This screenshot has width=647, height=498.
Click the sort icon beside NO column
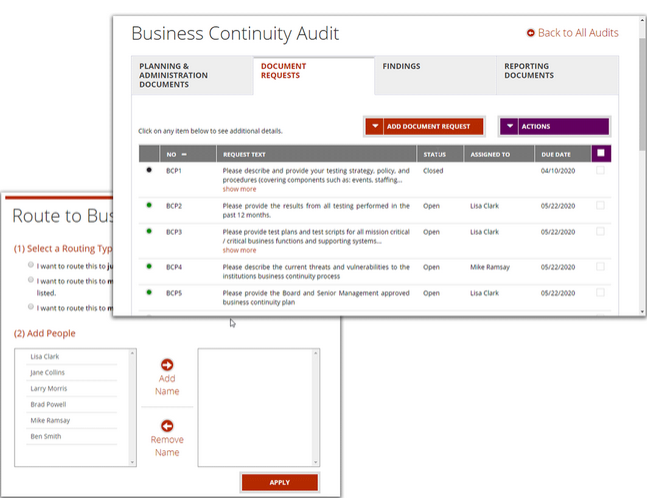pos(184,155)
